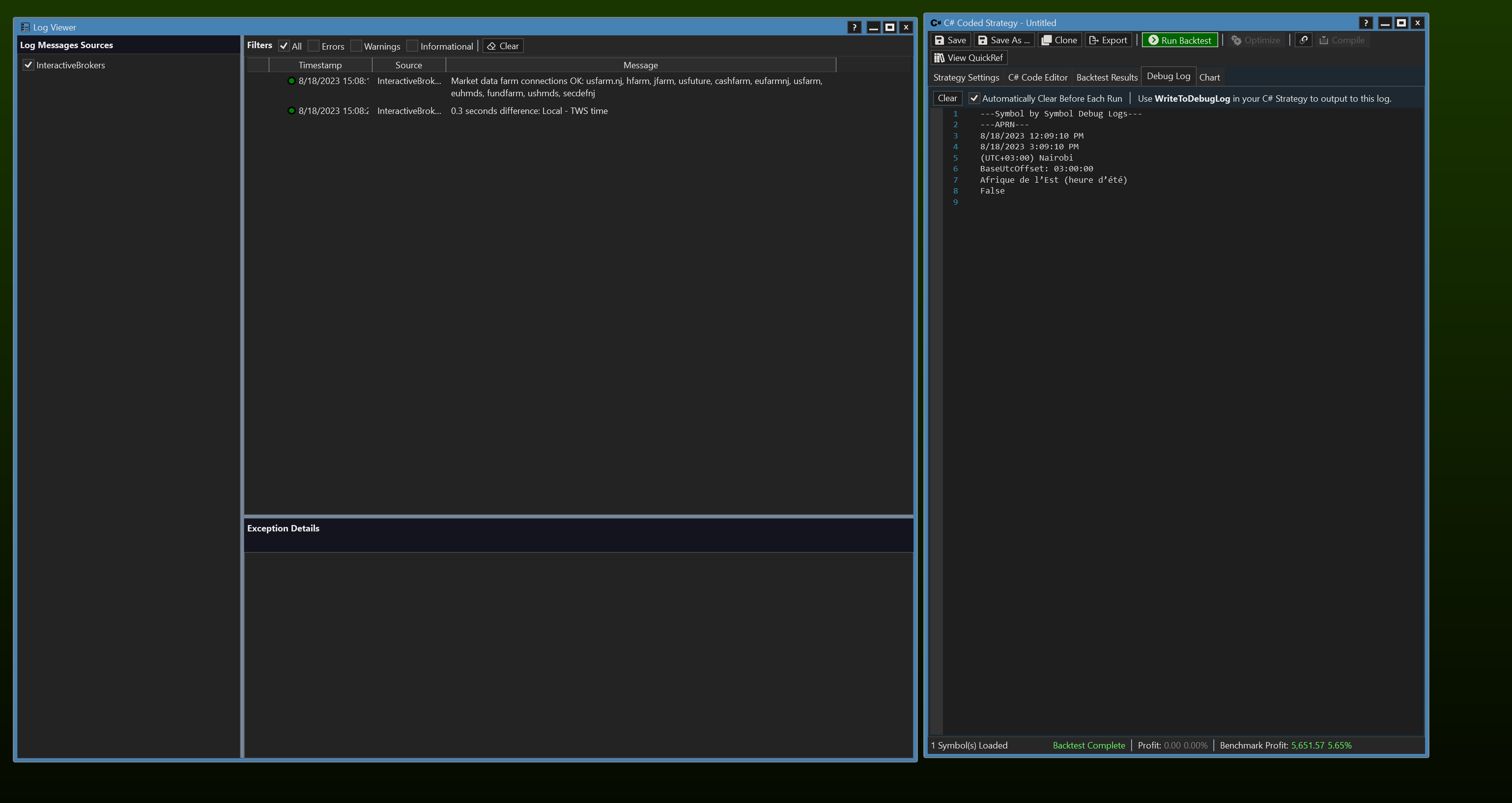1512x803 pixels.
Task: Switch to the C# Code Editor tab
Action: coord(1037,78)
